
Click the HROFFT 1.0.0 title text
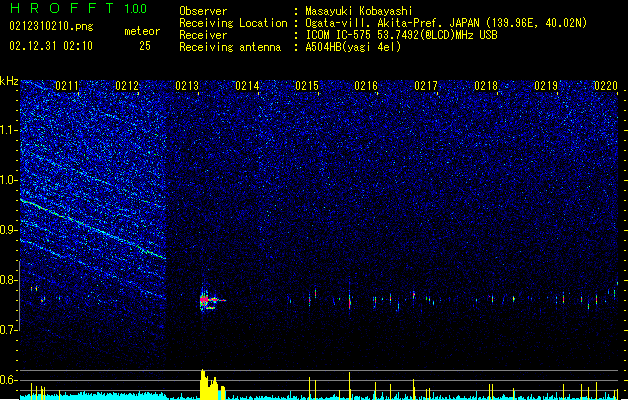point(78,8)
